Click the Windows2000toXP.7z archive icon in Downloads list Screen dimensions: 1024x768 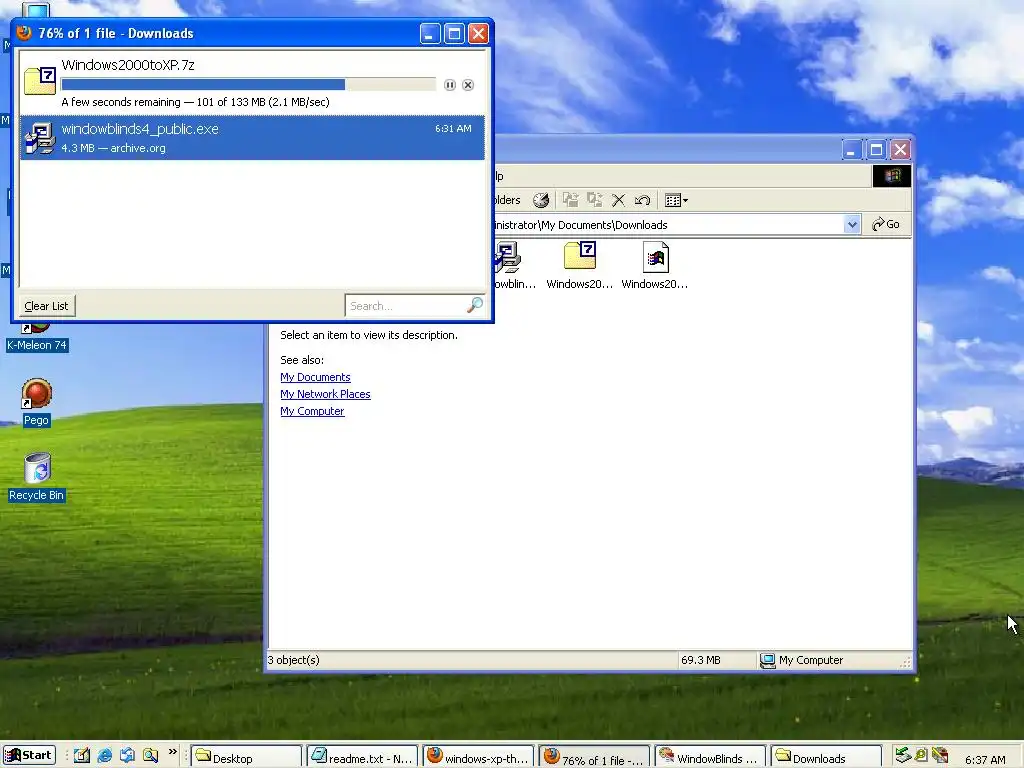pos(40,80)
